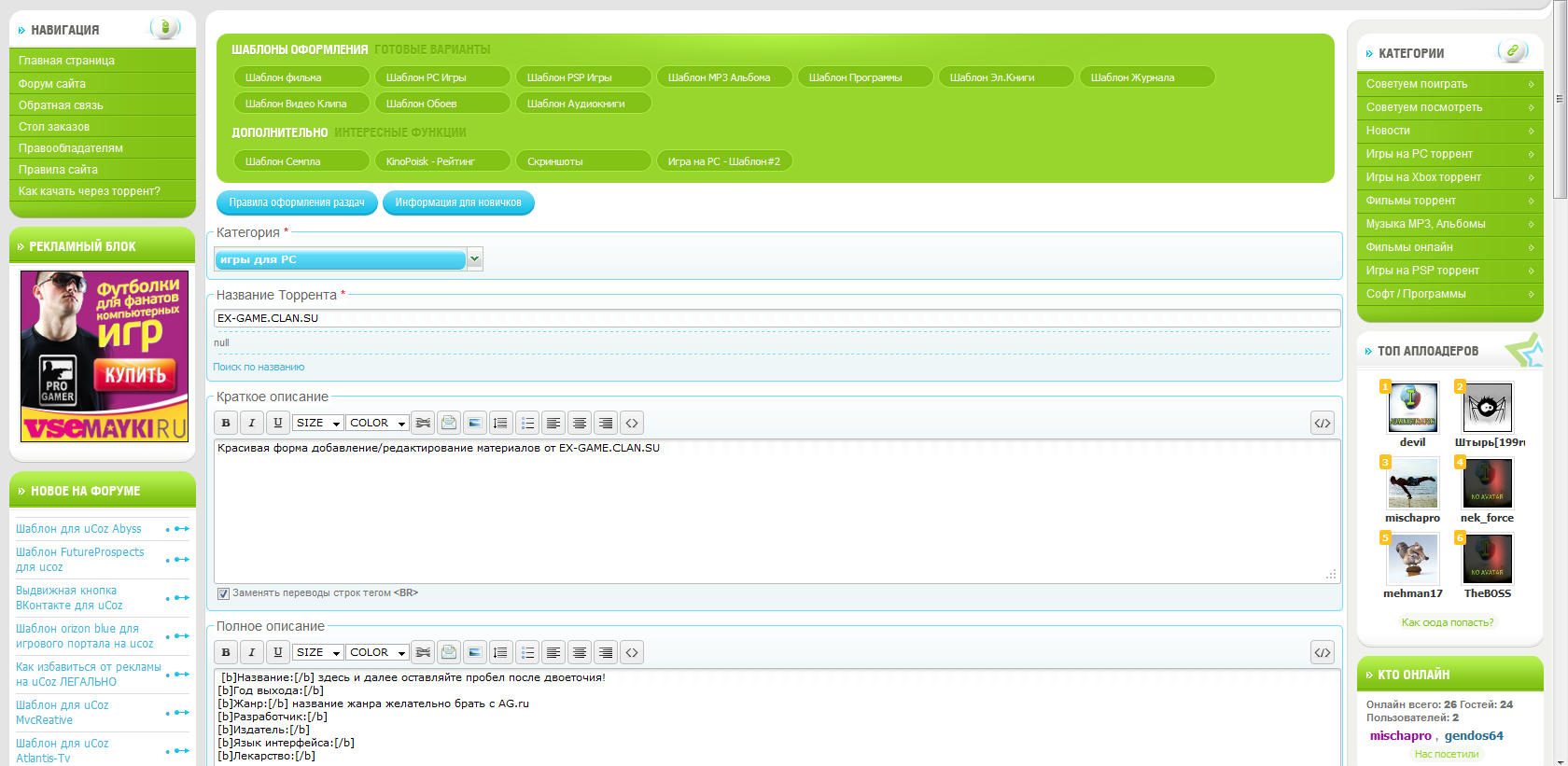Open Правила оформления раздач
The height and width of the screenshot is (766, 1568).
pyautogui.click(x=297, y=202)
